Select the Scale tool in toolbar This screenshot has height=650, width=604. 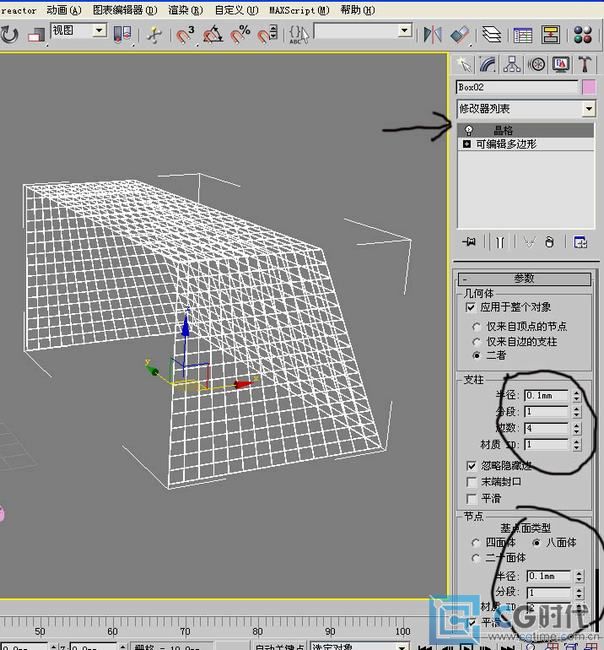(36, 35)
